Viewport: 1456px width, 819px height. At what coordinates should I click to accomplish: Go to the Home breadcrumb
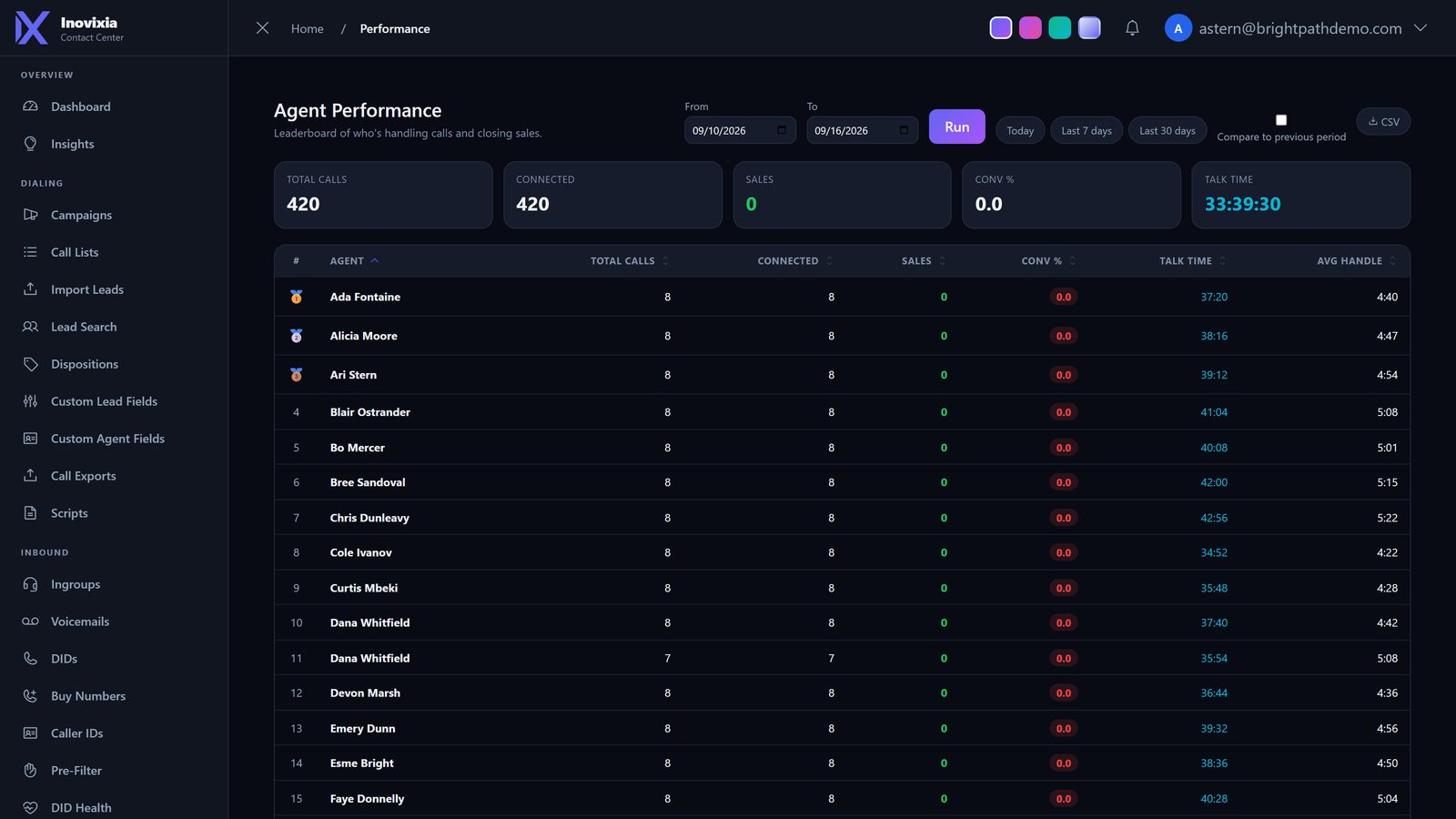tap(307, 29)
